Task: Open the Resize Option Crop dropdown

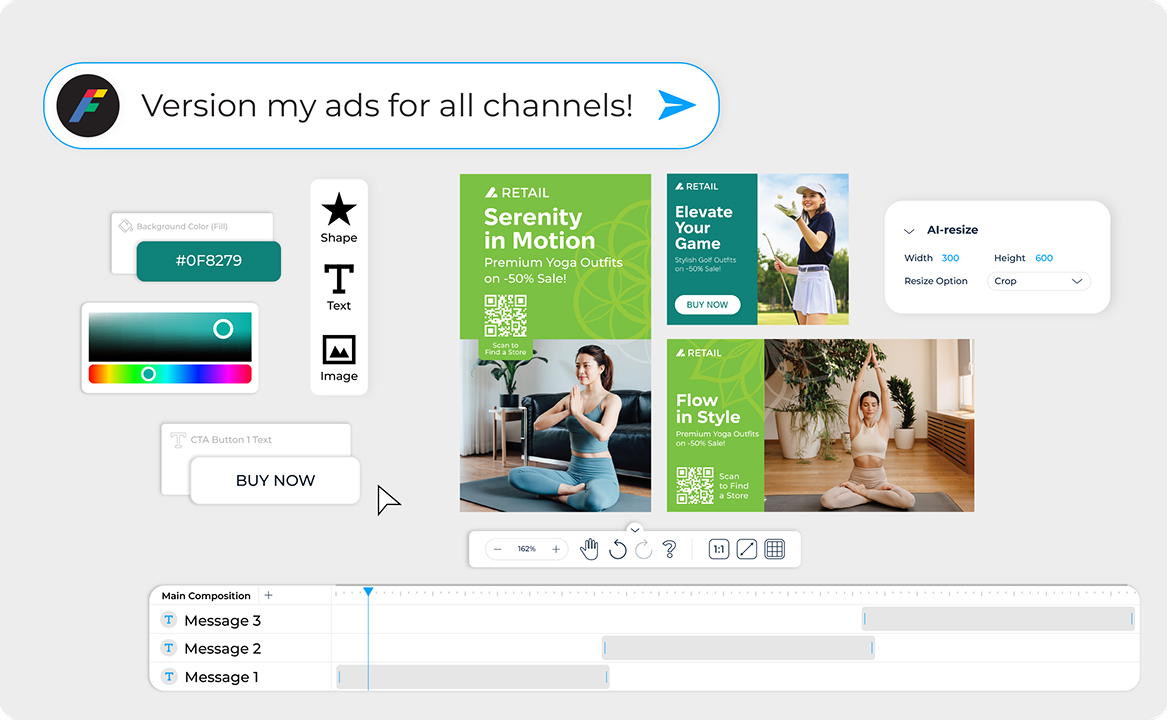Action: click(1038, 281)
